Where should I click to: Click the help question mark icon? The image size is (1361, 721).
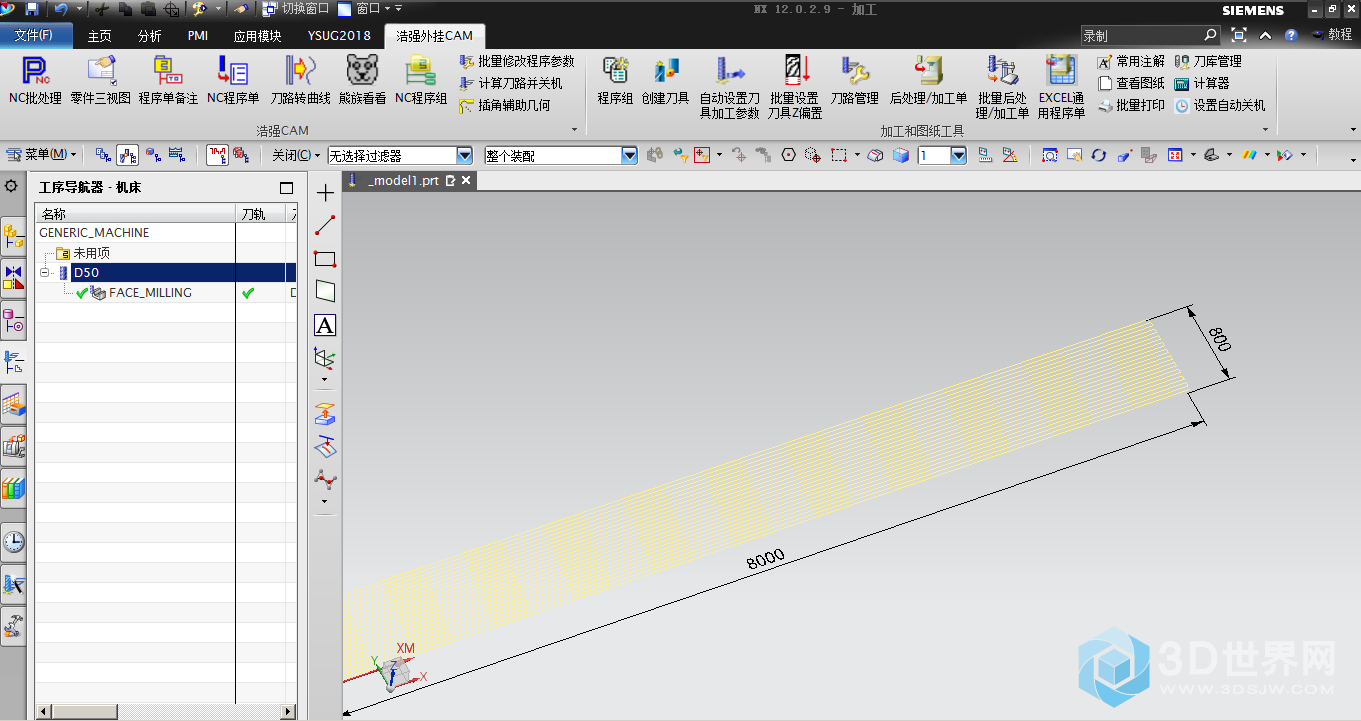click(1291, 35)
